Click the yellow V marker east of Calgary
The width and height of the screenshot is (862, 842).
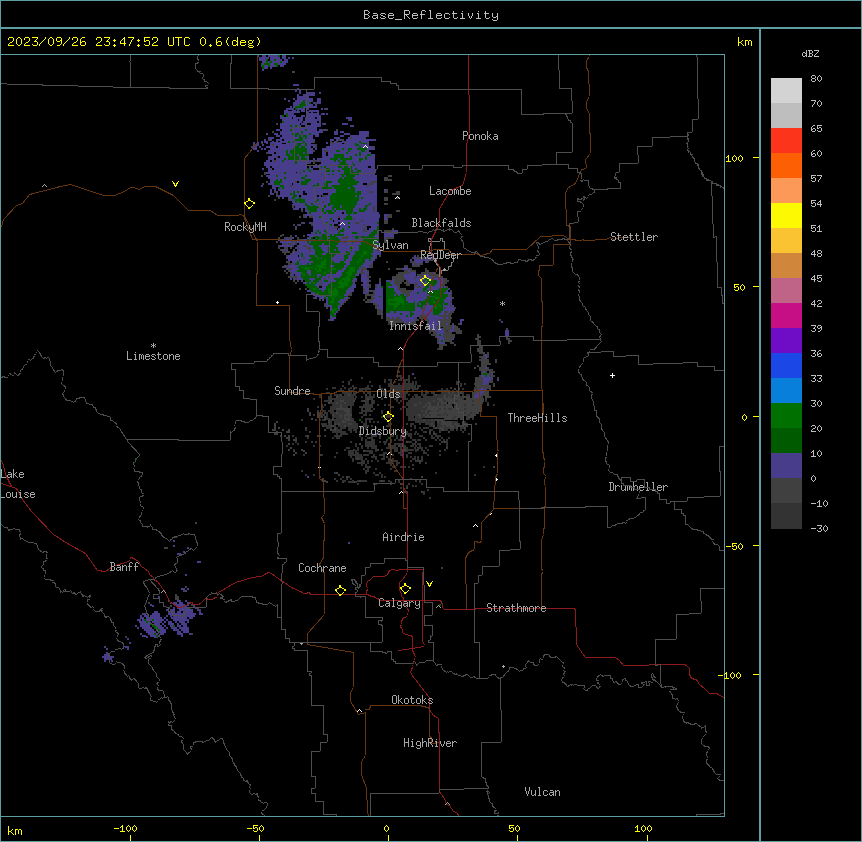point(429,584)
